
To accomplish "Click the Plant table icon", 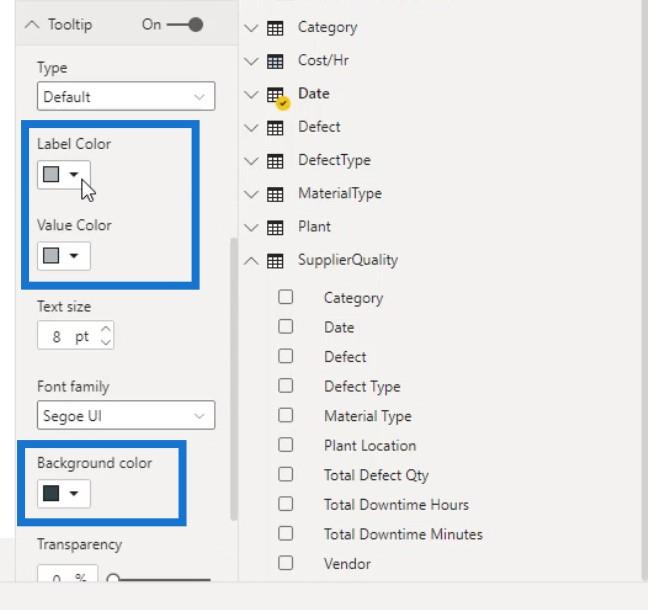I will [275, 227].
